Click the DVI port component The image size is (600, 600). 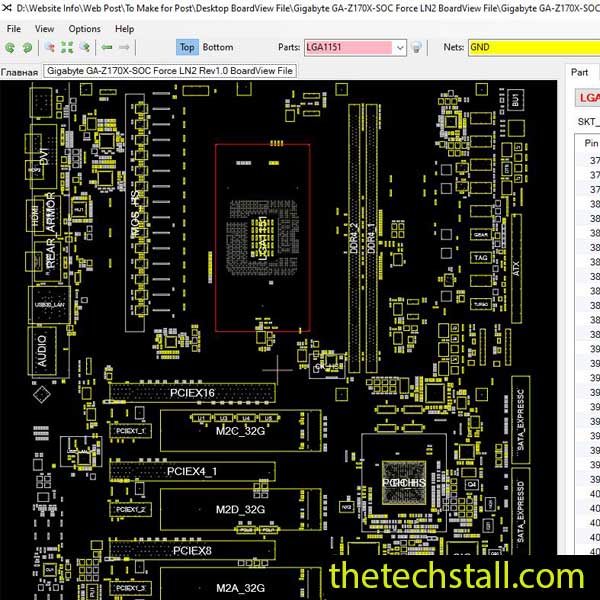(x=43, y=156)
